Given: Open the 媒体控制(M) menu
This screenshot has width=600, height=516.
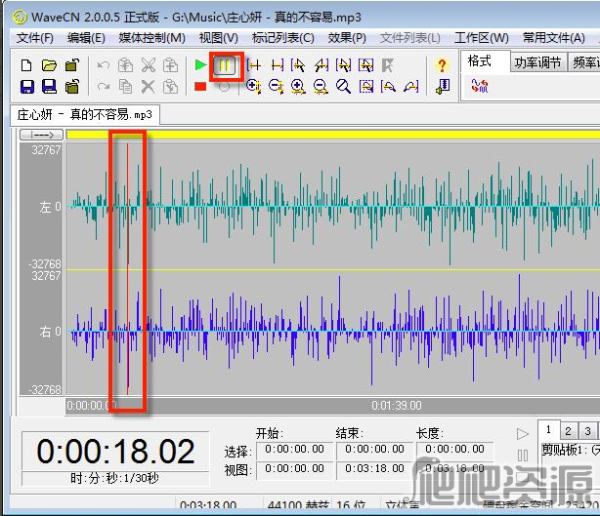Looking at the screenshot, I should coord(152,38).
